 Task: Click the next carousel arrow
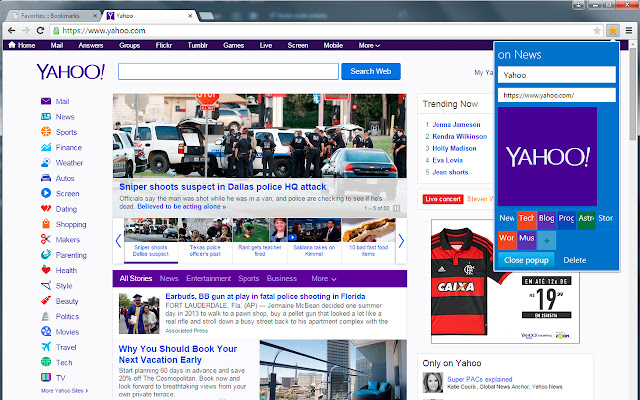pos(401,241)
